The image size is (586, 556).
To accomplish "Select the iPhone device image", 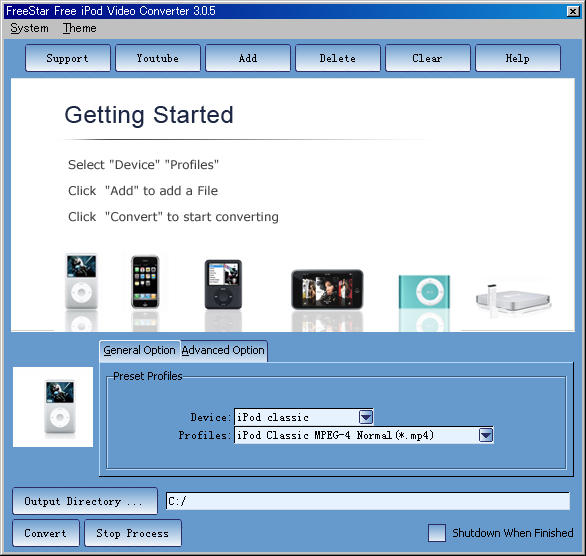I will point(145,282).
